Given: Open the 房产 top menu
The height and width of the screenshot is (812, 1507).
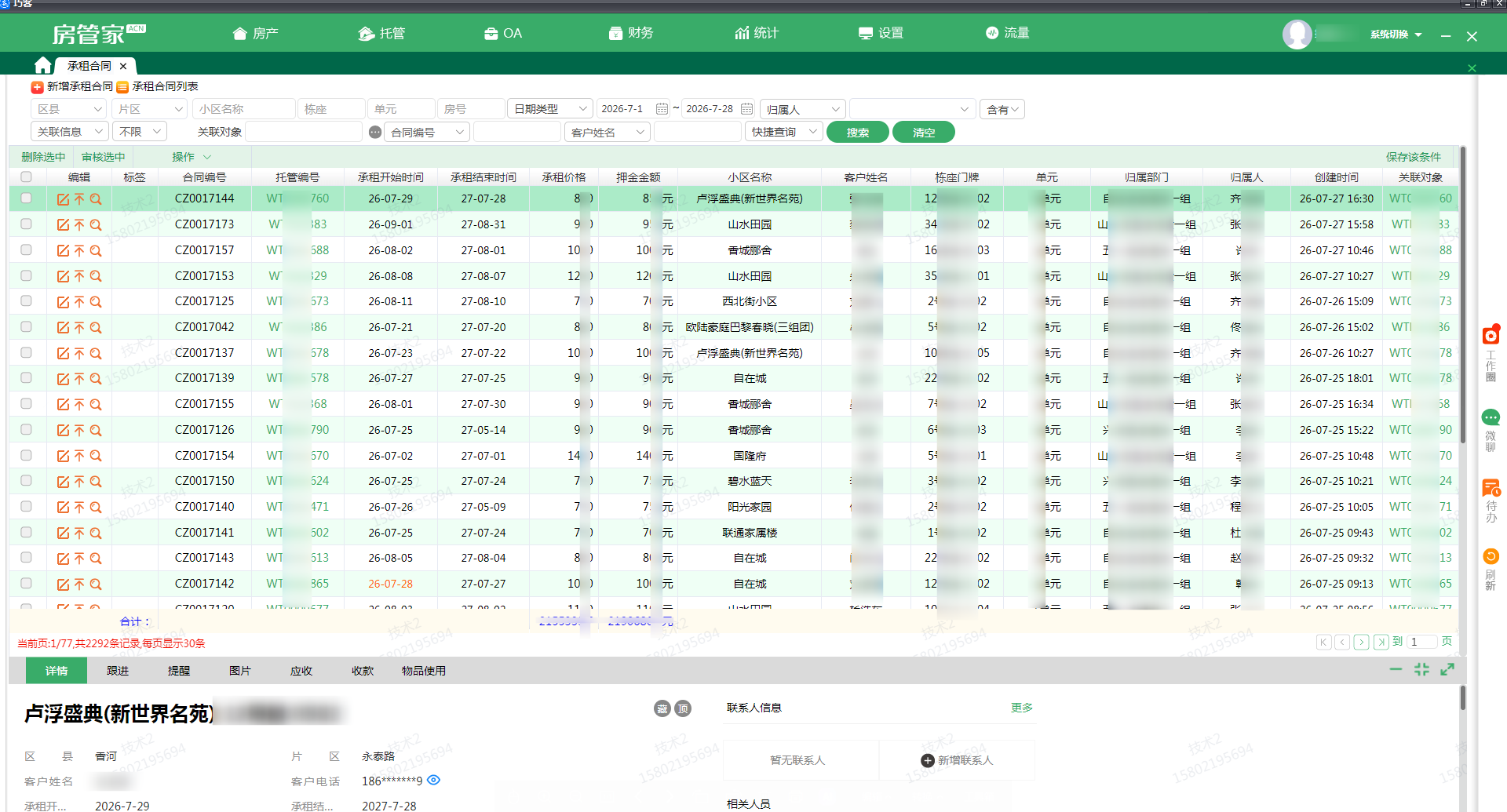Looking at the screenshot, I should point(256,33).
